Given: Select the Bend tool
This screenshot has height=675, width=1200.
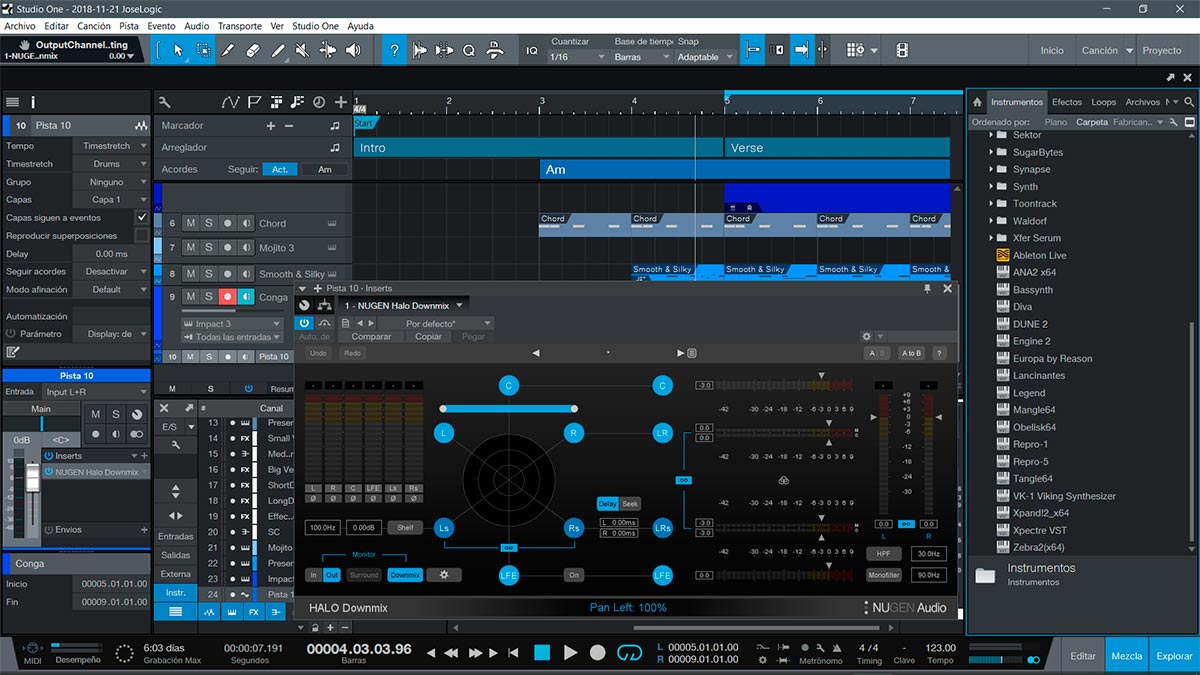Looking at the screenshot, I should [x=328, y=50].
